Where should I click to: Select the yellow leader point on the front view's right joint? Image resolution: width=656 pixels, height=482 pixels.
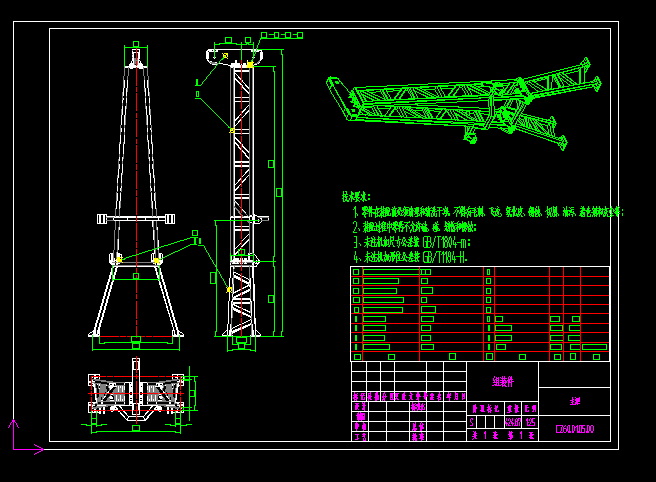point(156,261)
